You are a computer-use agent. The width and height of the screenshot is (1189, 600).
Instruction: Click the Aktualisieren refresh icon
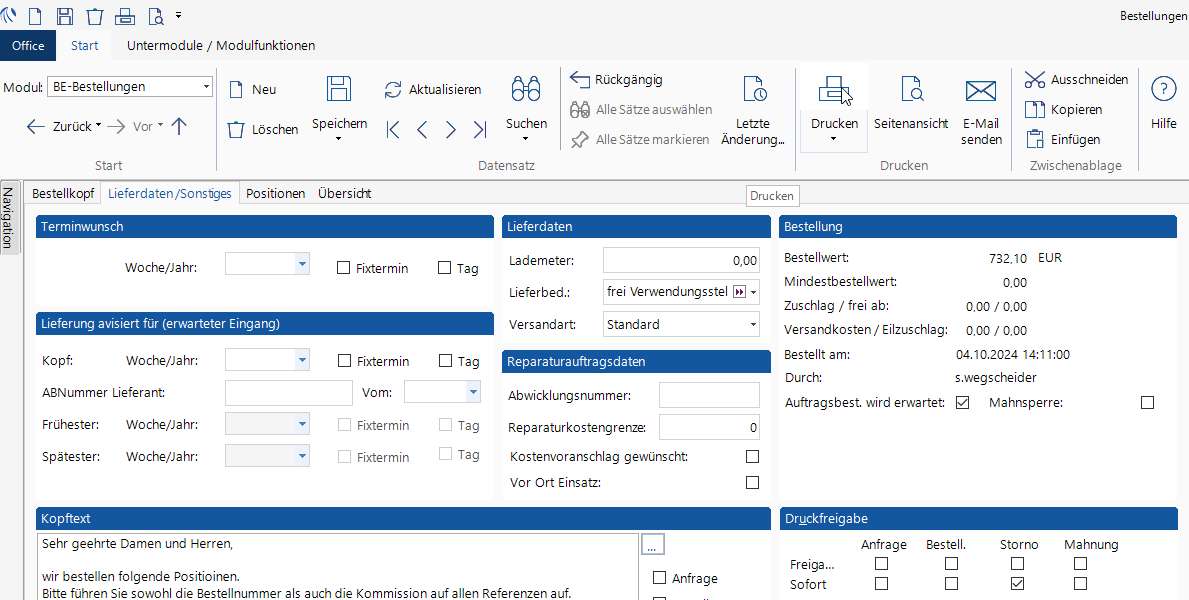(393, 90)
